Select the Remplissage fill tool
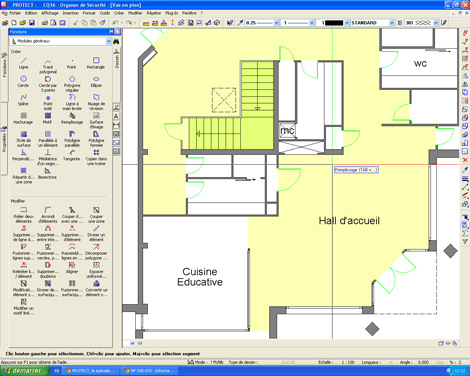Viewport: 470px width, 376px height. [72, 118]
